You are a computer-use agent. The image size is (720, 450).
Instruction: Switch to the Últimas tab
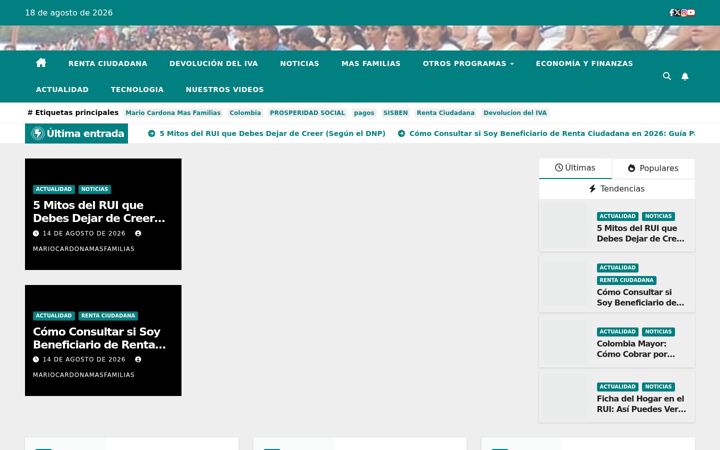tap(575, 168)
